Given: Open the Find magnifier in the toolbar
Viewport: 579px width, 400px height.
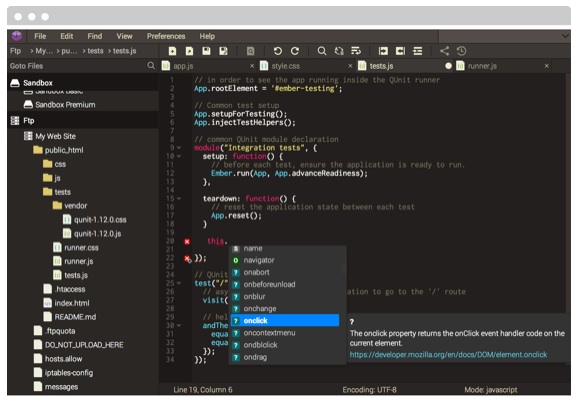Looking at the screenshot, I should (322, 51).
